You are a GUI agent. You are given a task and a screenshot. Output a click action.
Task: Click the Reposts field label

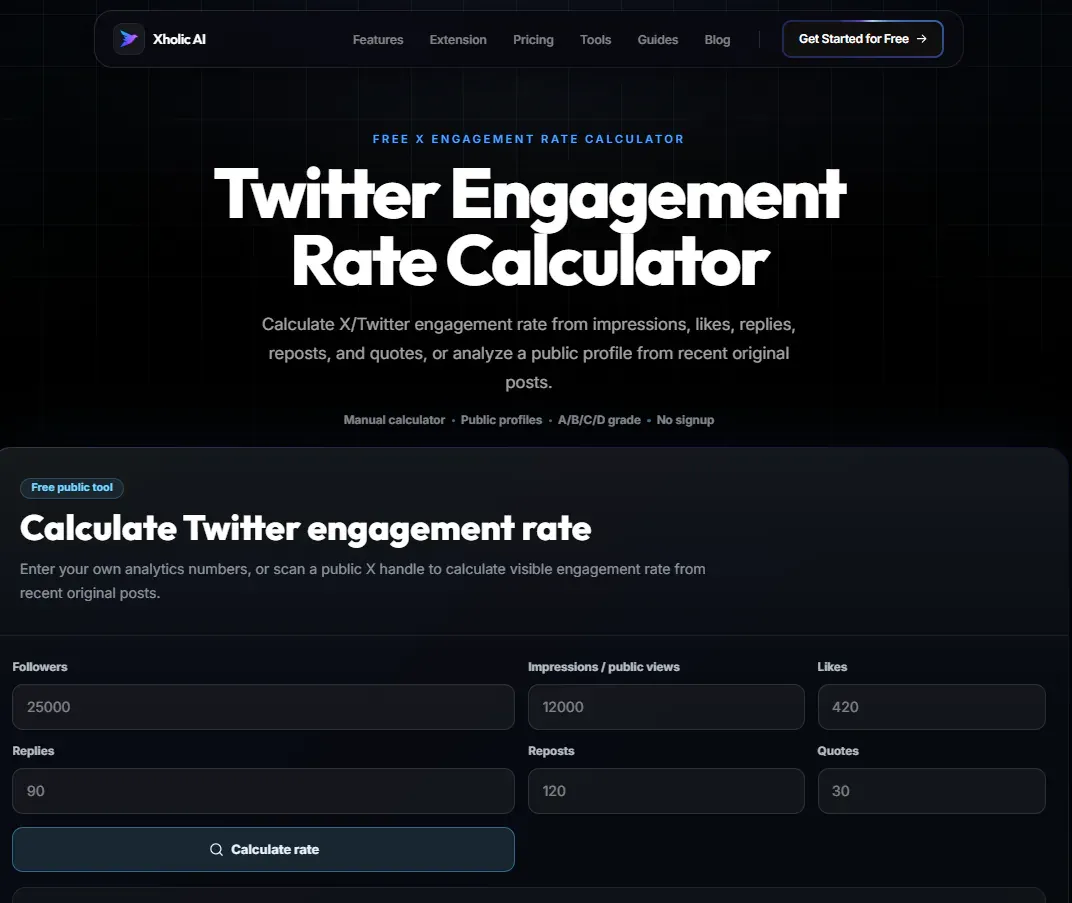[551, 751]
